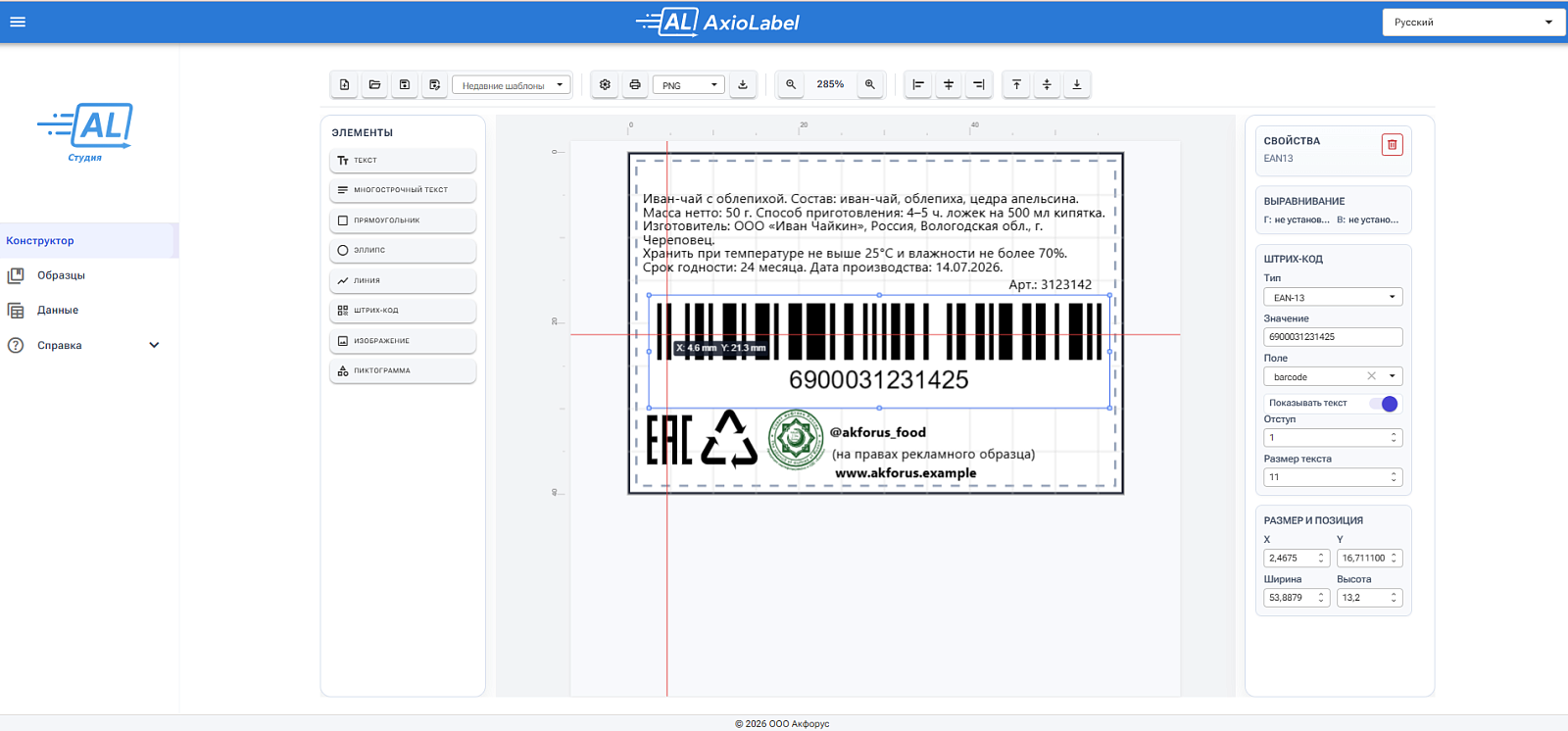The width and height of the screenshot is (1568, 731).
Task: Expand the Справка menu chevron
Action: point(154,345)
